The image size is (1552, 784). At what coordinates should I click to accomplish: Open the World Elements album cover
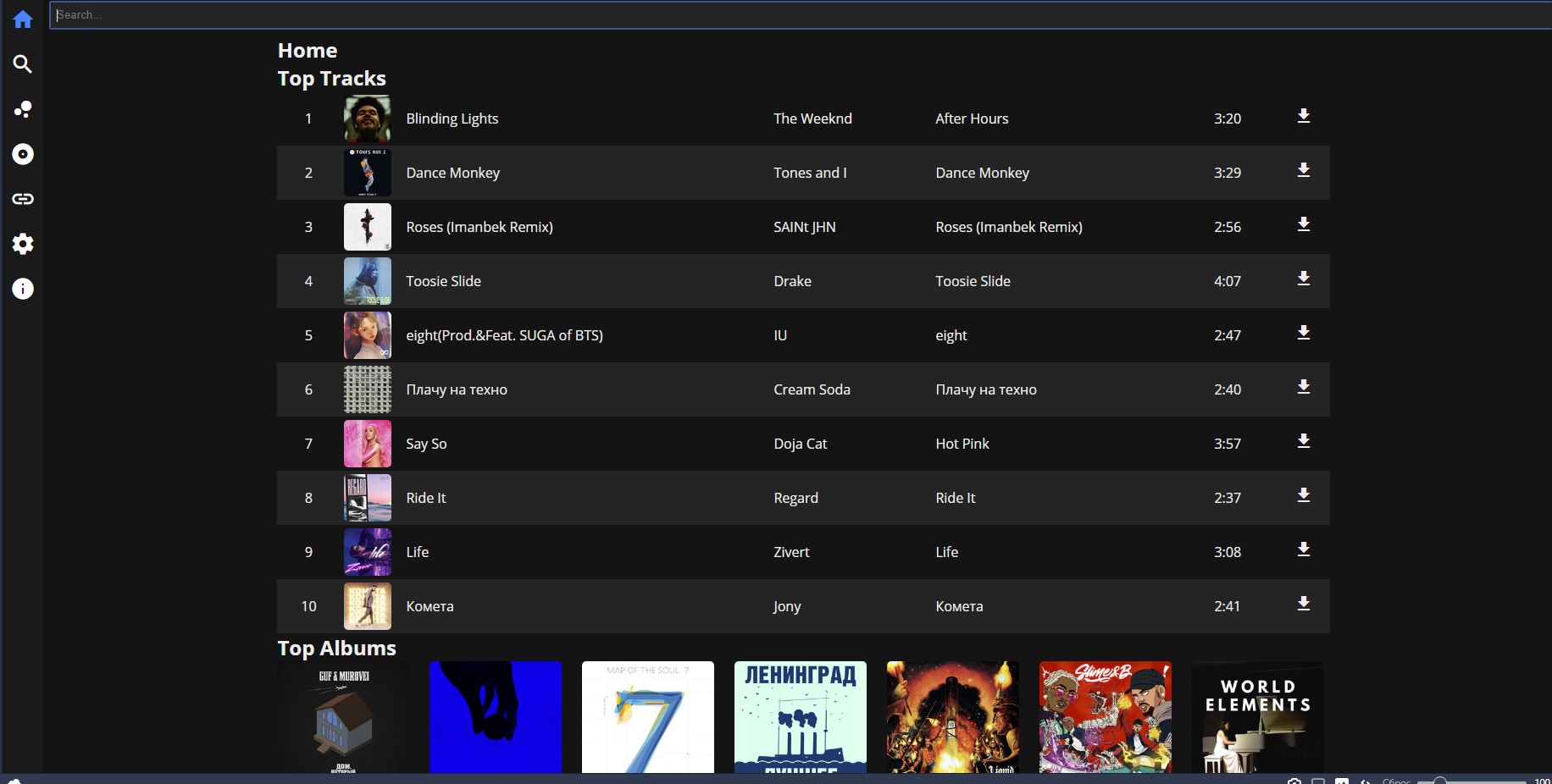1257,716
